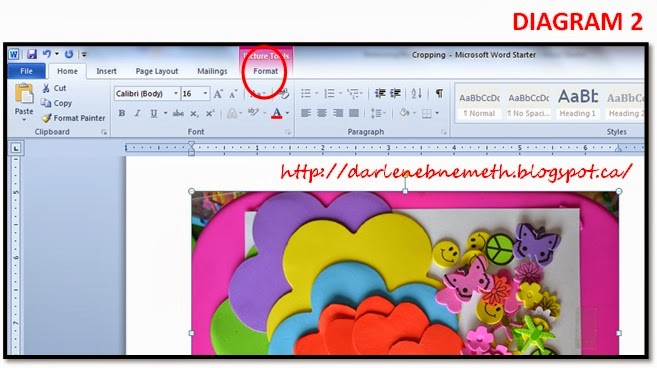Toggle Underline formatting
This screenshot has height=368, width=657.
[x=154, y=113]
